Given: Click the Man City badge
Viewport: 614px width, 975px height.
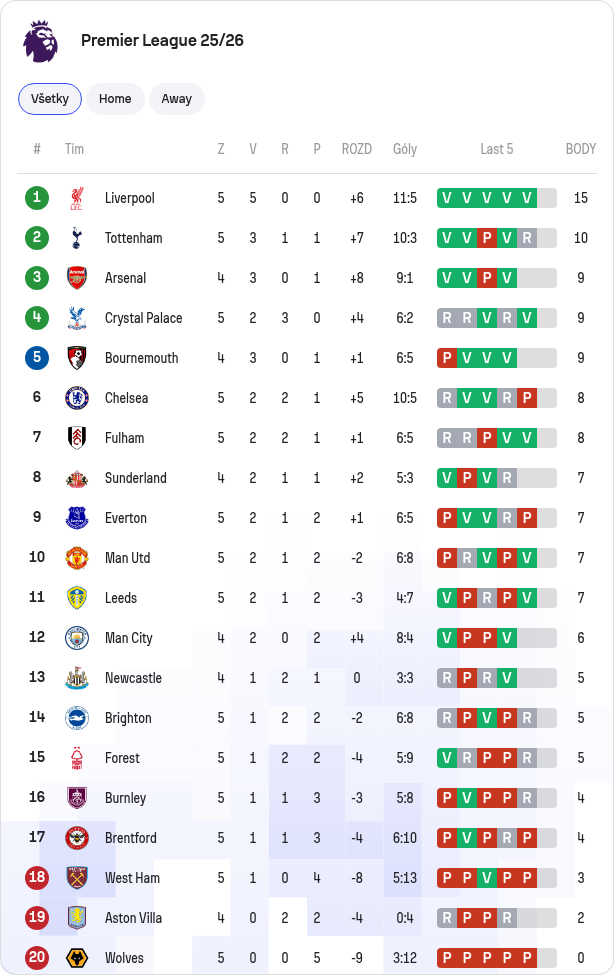Looking at the screenshot, I should tap(77, 638).
